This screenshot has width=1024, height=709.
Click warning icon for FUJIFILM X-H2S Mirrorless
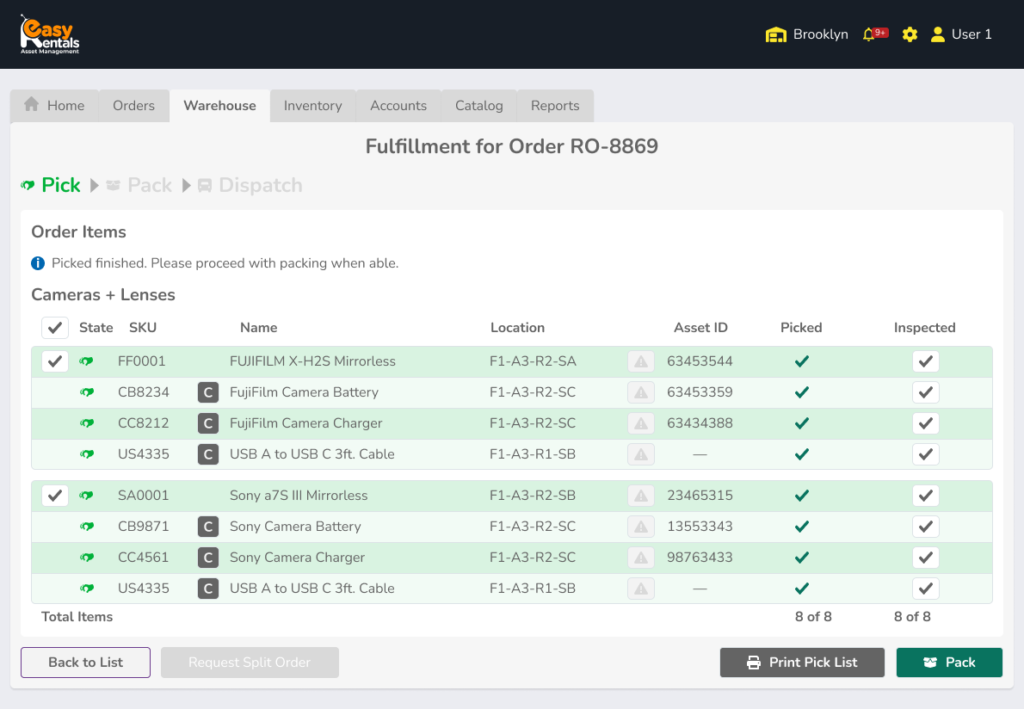641,361
